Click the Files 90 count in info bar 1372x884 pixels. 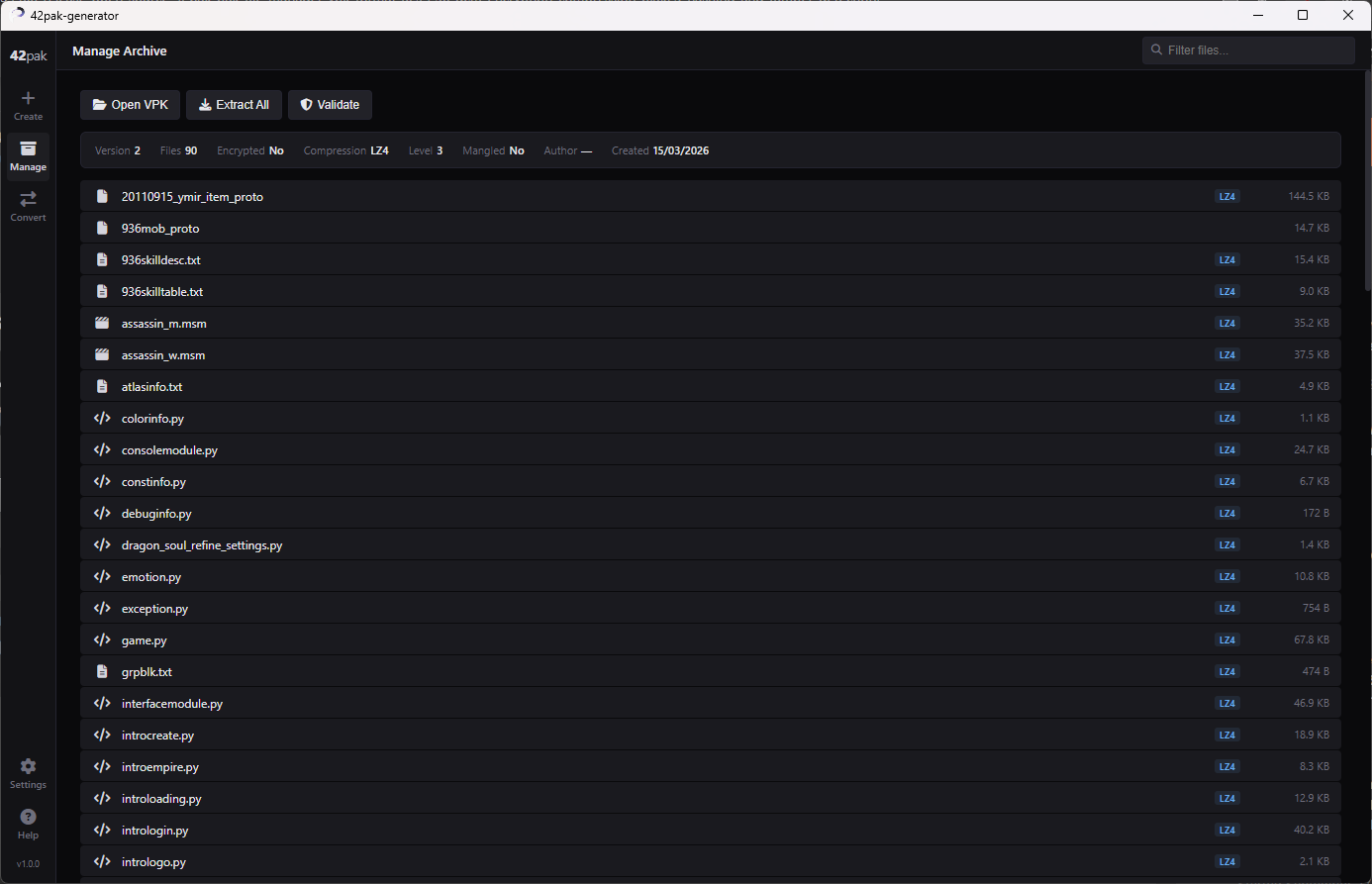(x=178, y=150)
